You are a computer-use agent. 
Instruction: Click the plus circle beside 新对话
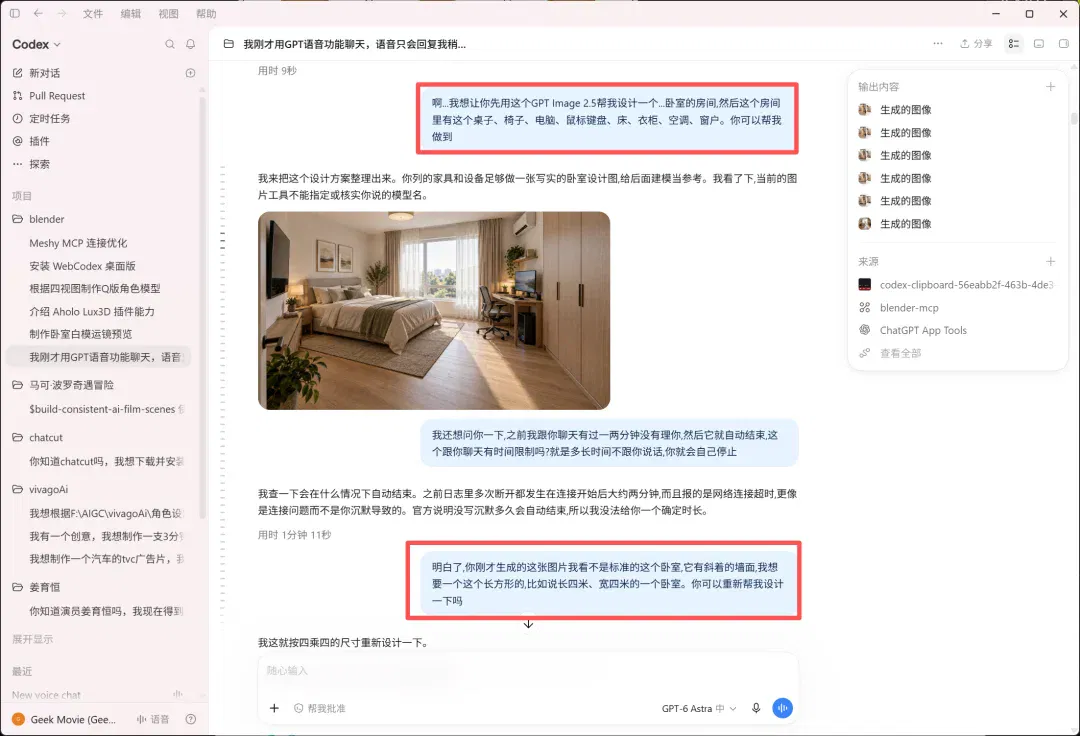coord(191,73)
